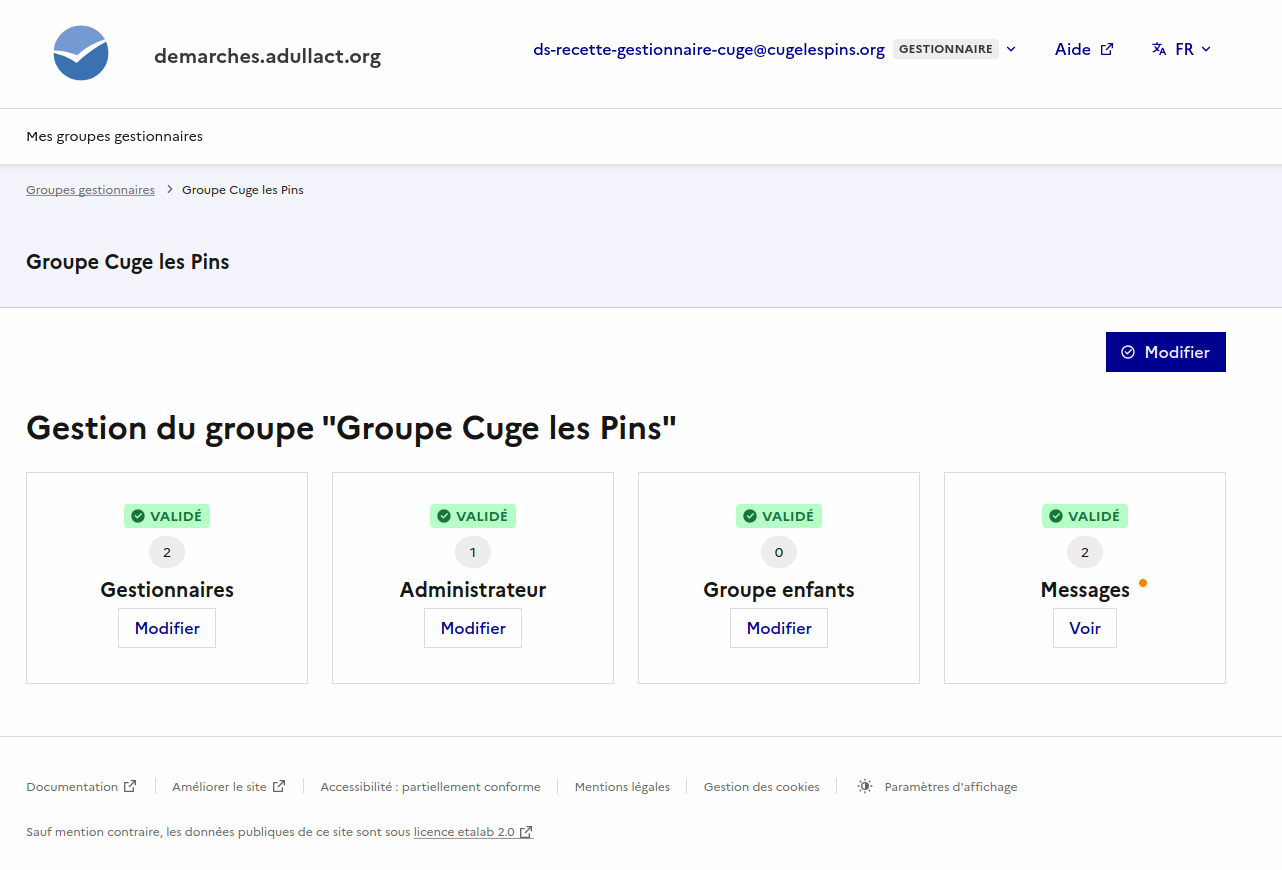Click VALIDÉ badge on Groupe enfants card
The image size is (1282, 870).
coord(779,516)
